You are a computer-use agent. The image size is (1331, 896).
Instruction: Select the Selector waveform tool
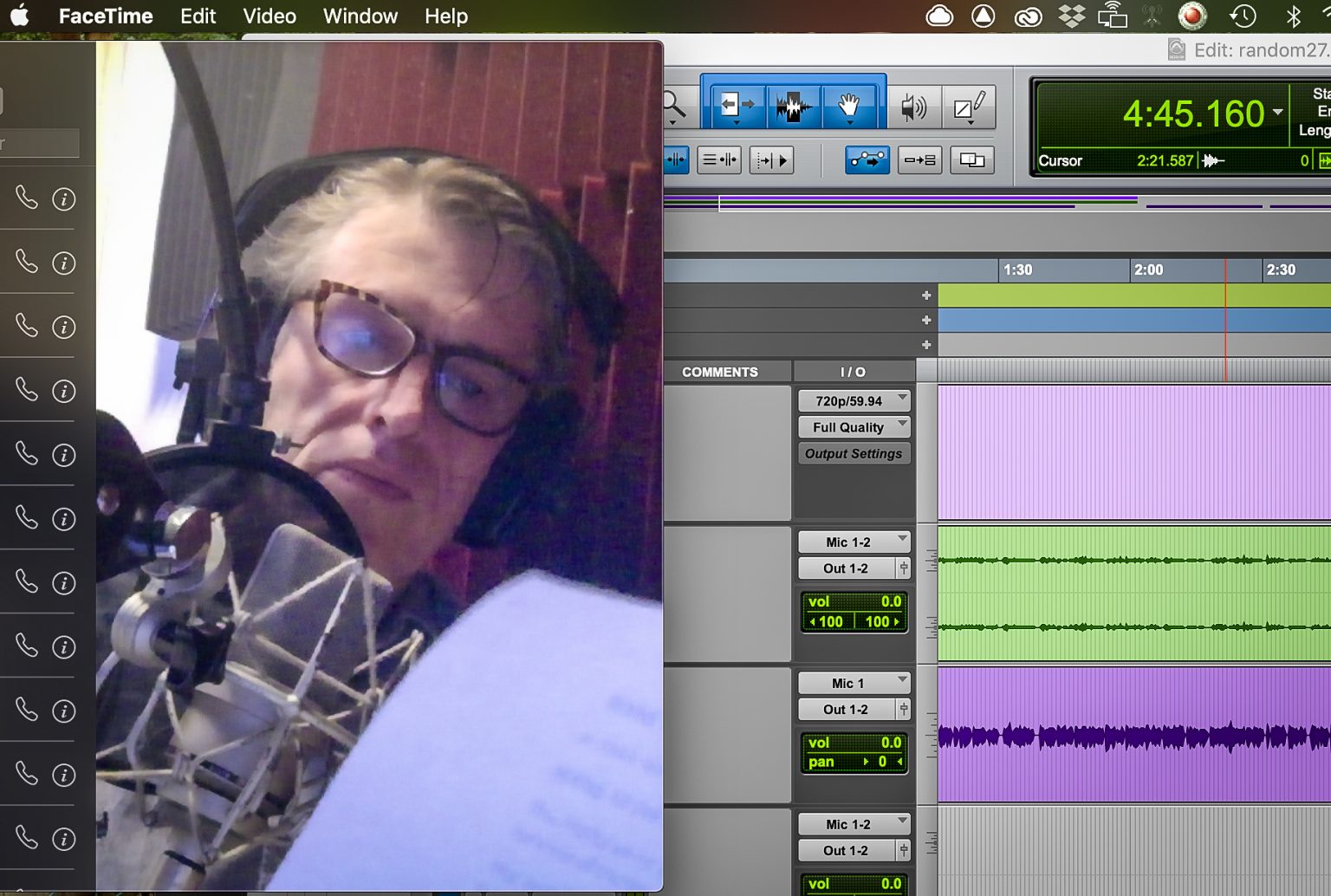[x=792, y=106]
